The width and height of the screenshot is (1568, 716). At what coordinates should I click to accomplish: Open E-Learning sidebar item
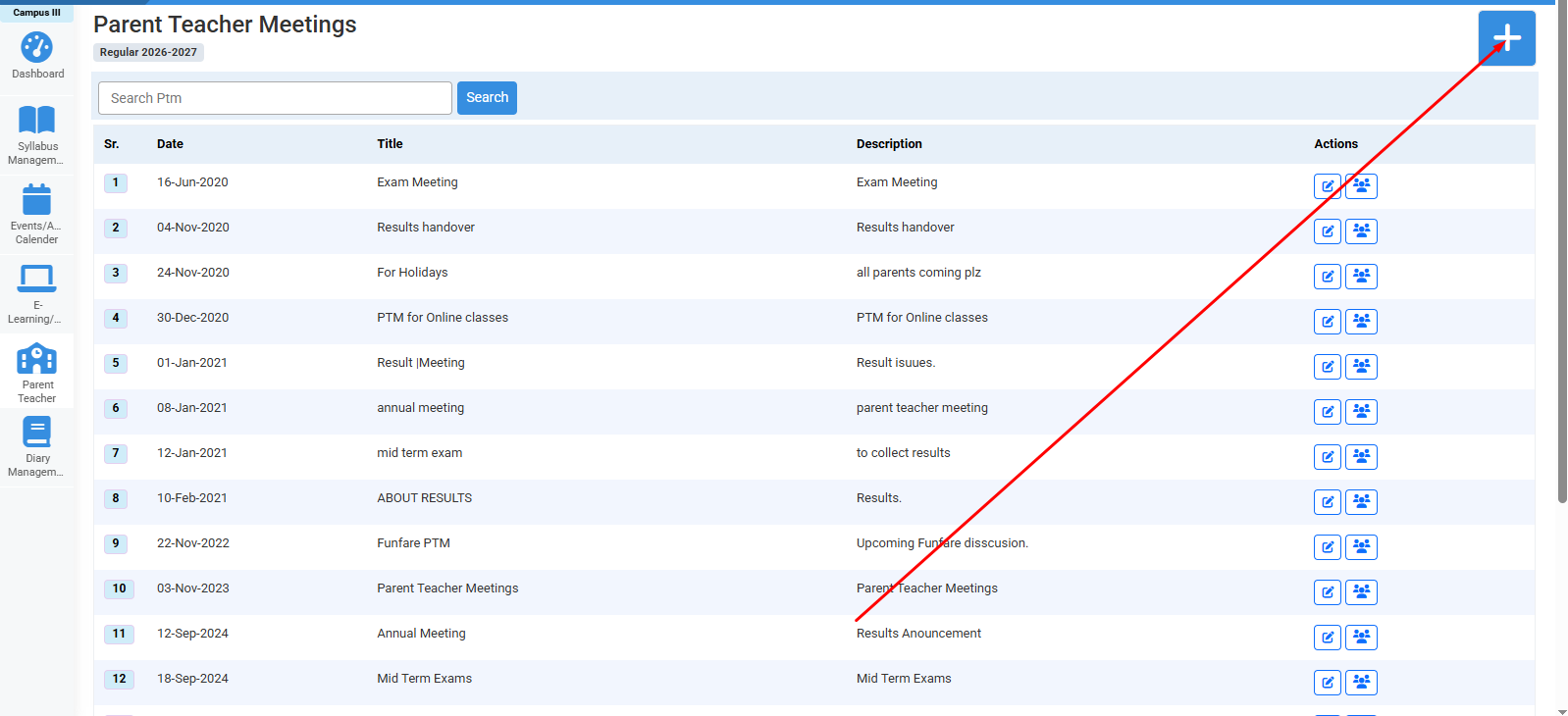(x=37, y=294)
